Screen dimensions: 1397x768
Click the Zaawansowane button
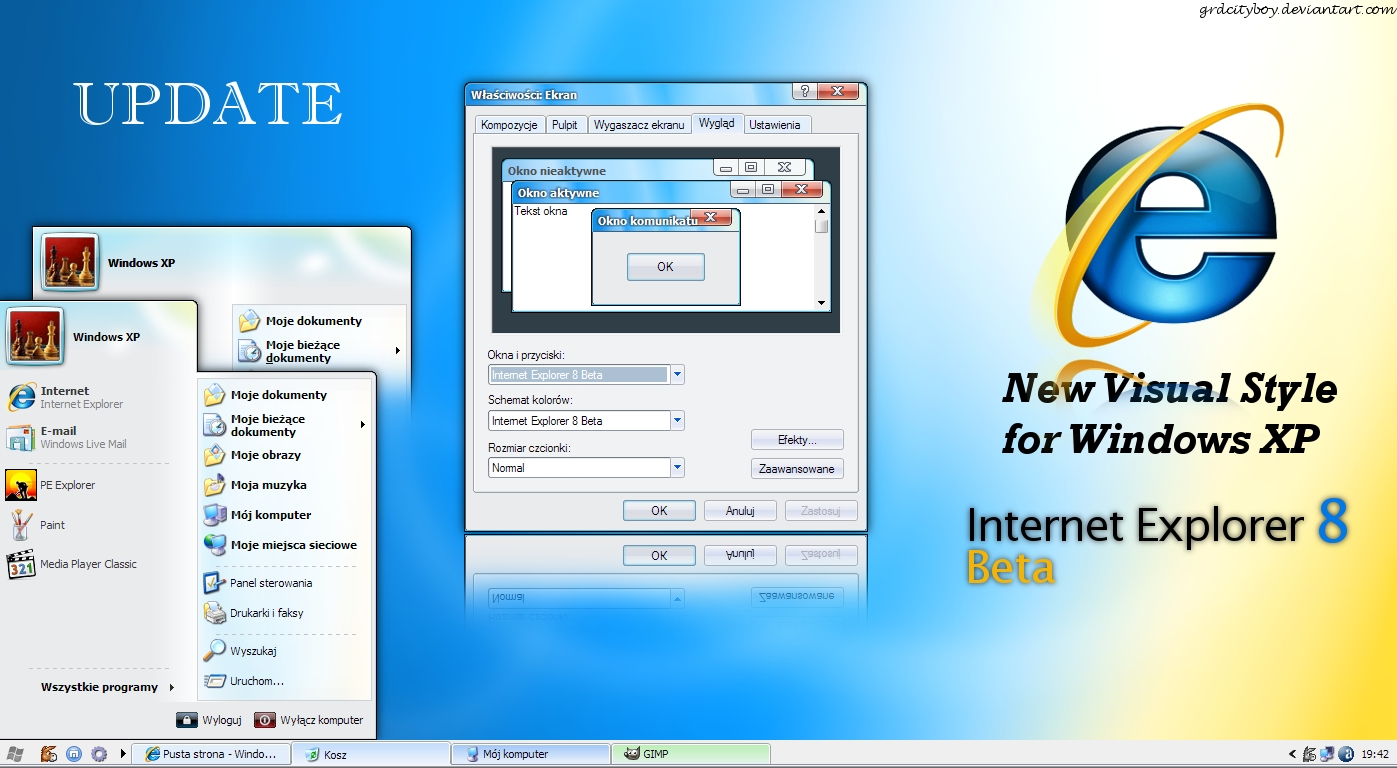[x=797, y=469]
